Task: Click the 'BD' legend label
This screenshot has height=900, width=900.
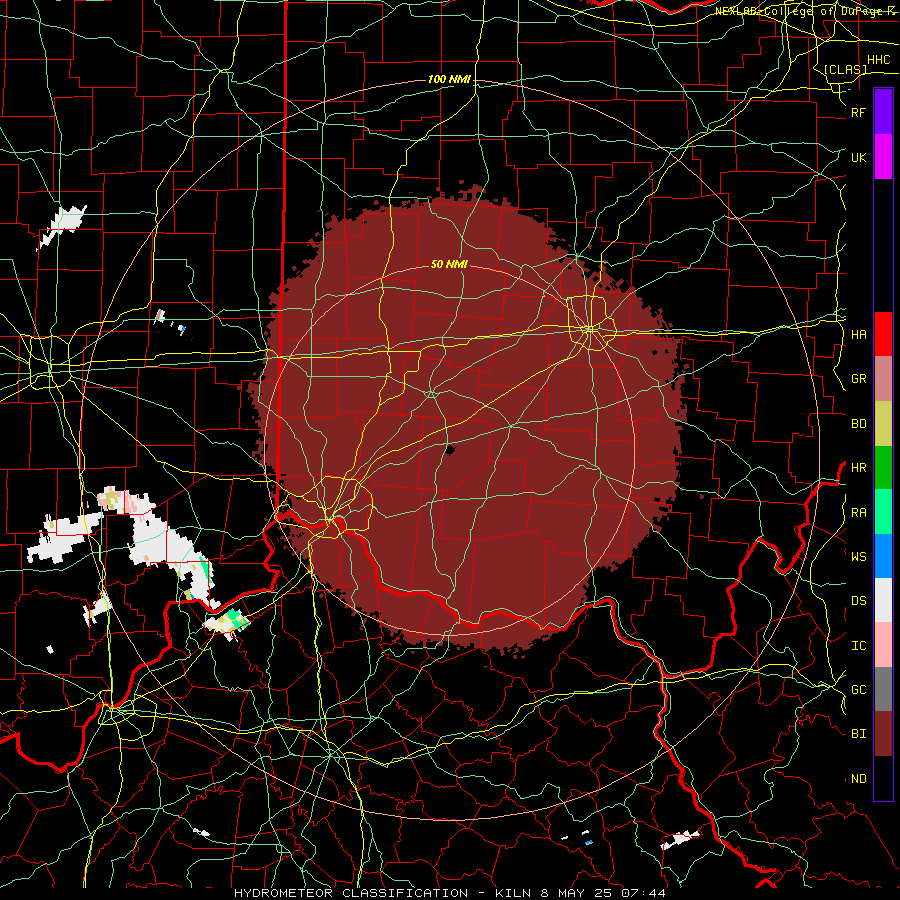Action: click(x=858, y=424)
